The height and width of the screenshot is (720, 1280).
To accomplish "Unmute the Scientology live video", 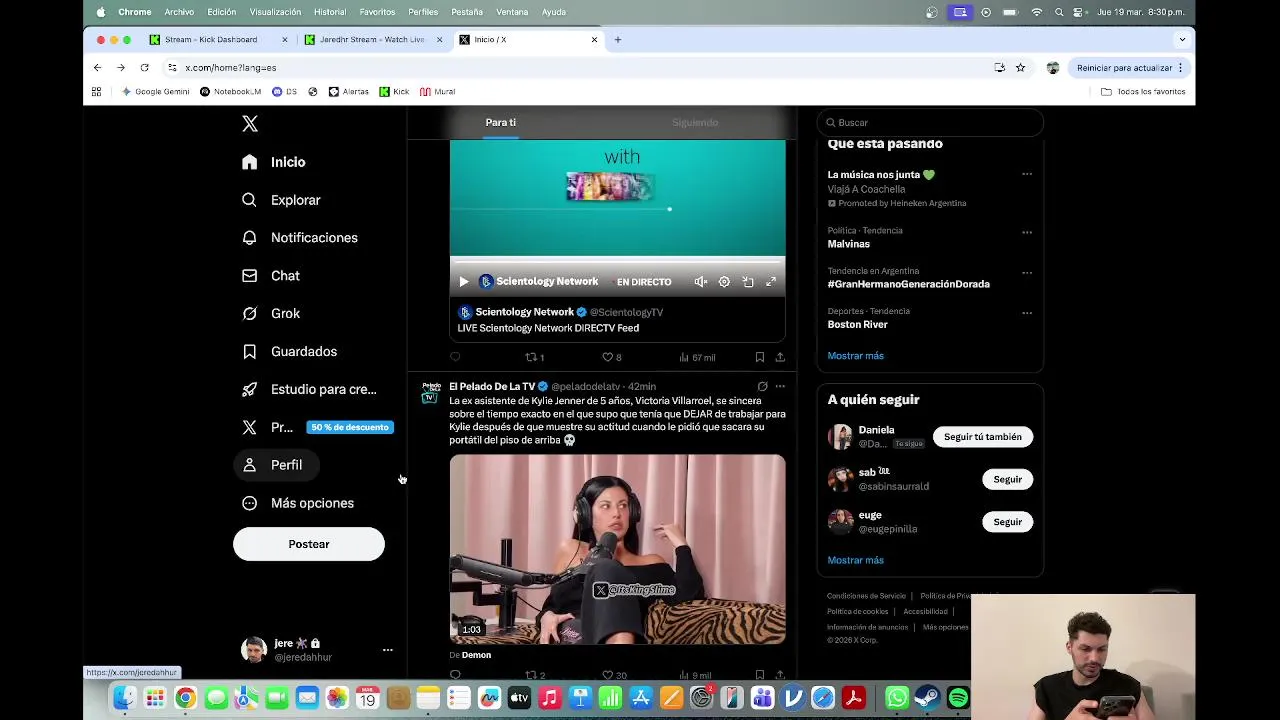I will click(701, 282).
